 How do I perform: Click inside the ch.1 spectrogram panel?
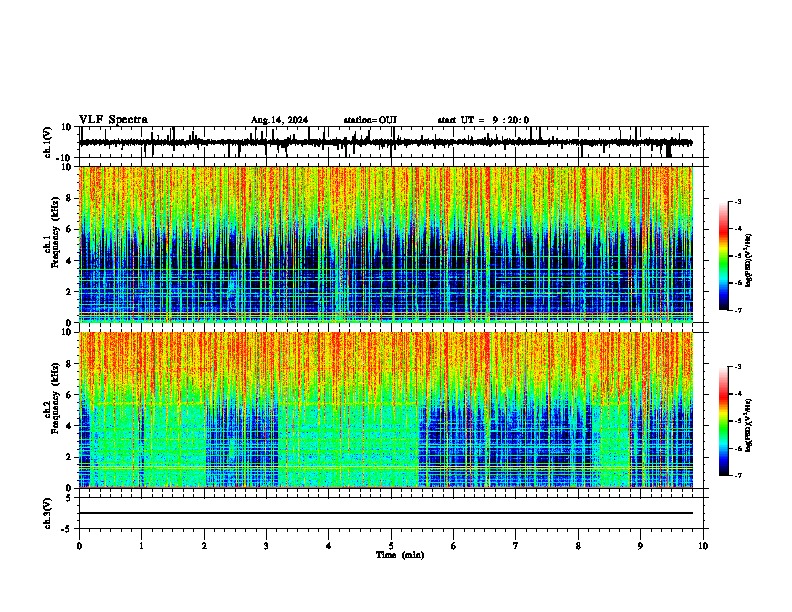(x=386, y=244)
